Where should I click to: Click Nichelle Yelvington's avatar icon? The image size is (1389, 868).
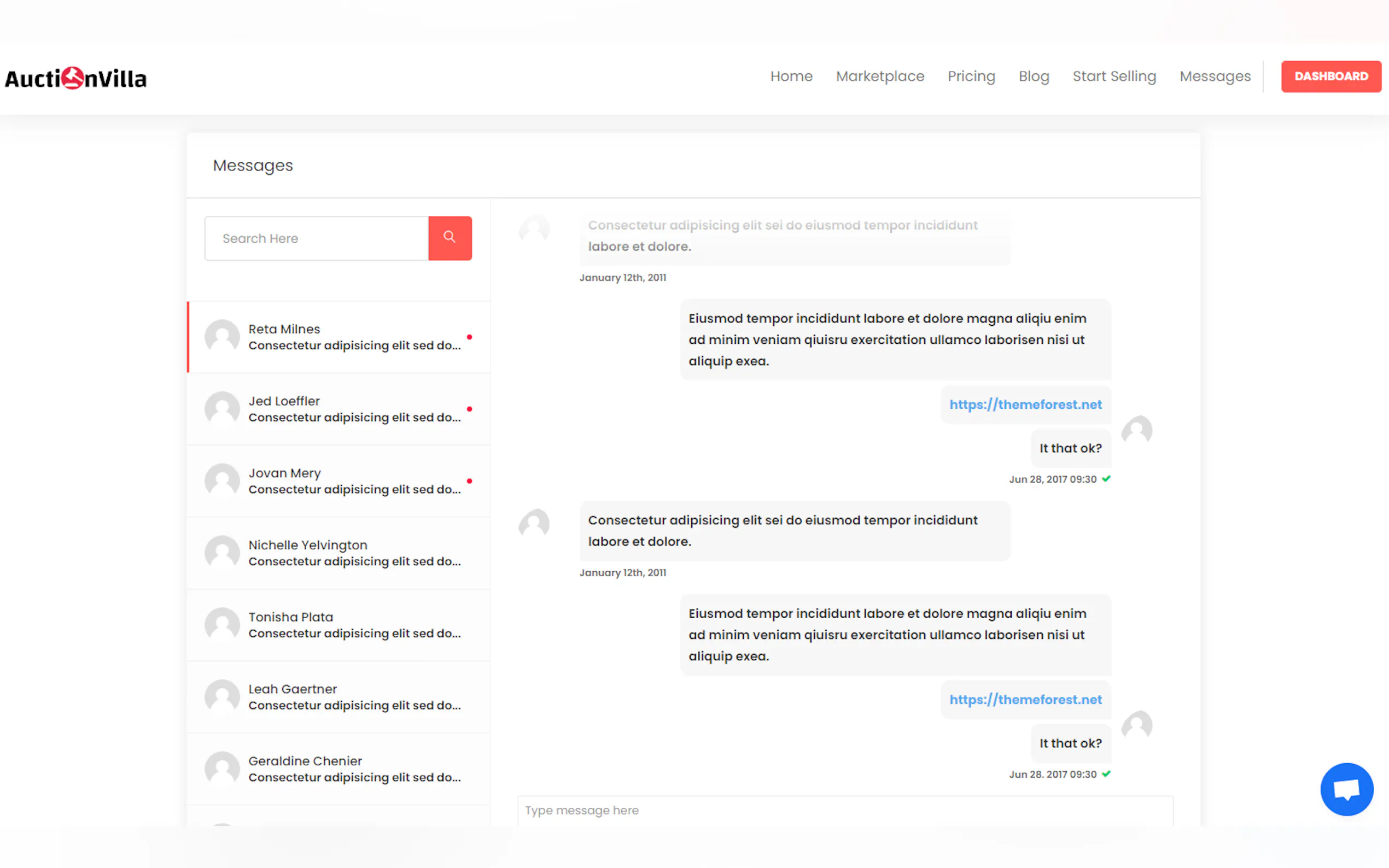(222, 553)
